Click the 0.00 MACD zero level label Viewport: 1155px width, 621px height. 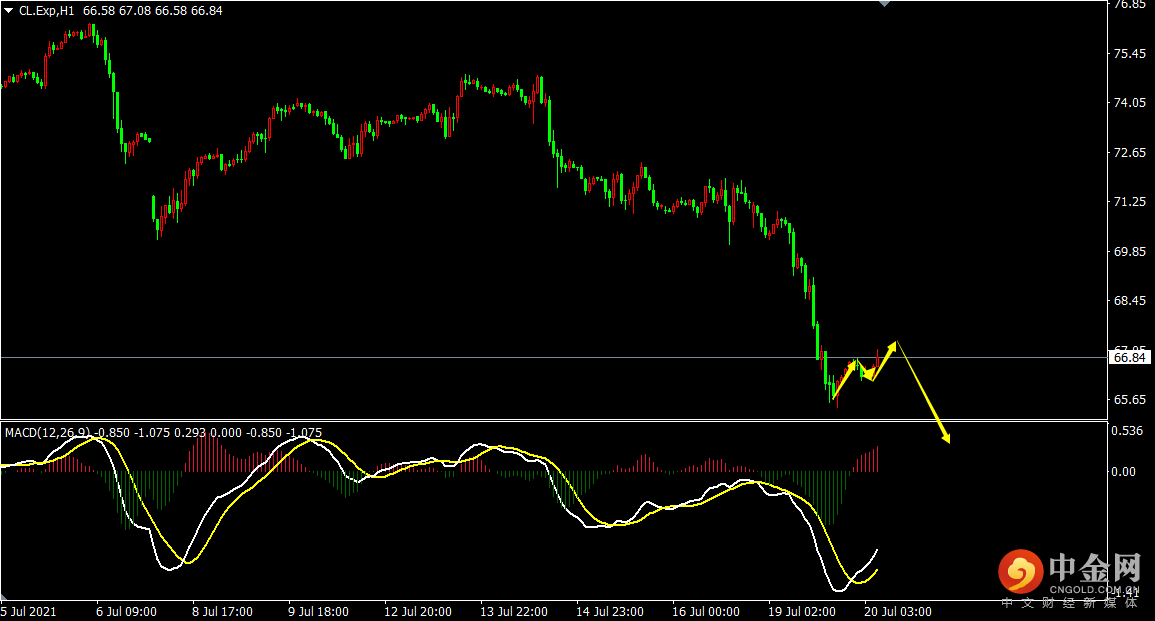coord(1126,472)
